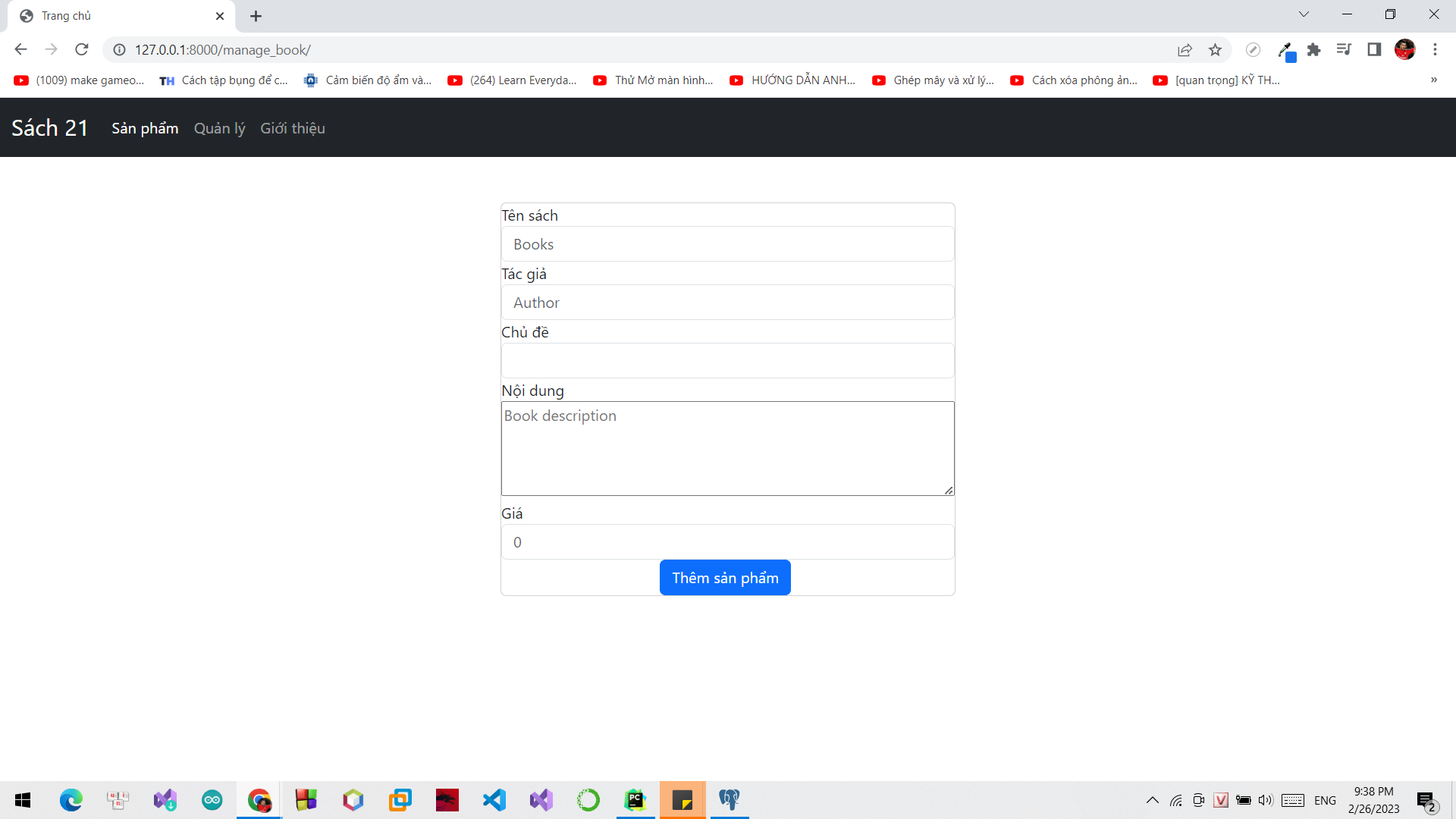1456x819 pixels.
Task: Reload the manage_book page
Action: click(82, 49)
